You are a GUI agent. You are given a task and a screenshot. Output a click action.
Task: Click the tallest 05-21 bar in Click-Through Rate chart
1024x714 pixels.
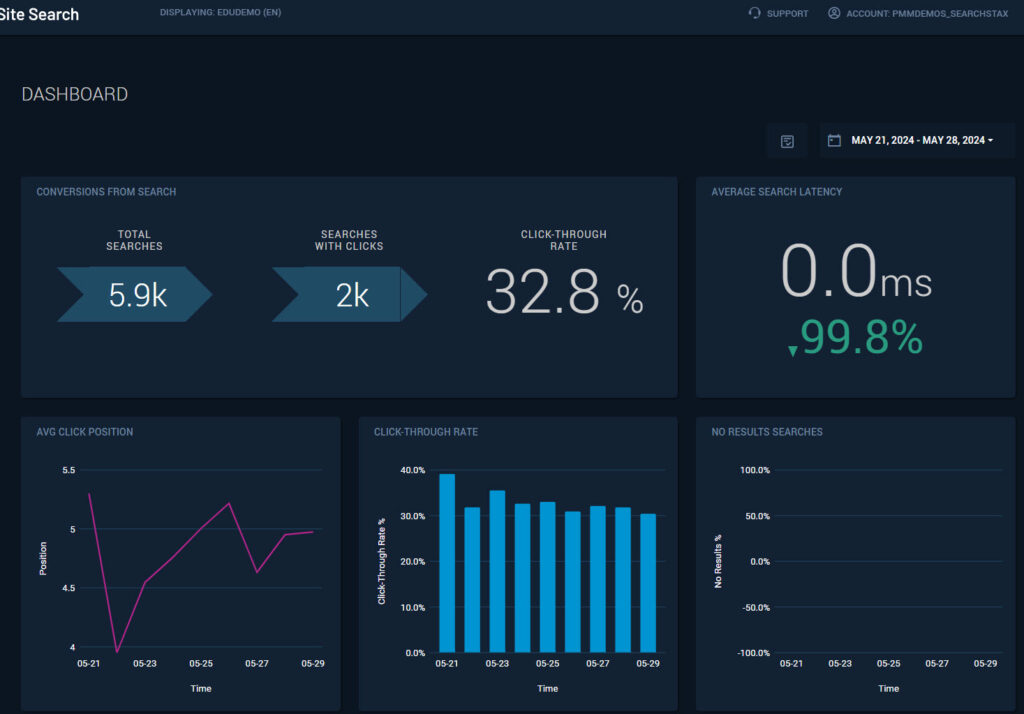click(447, 560)
